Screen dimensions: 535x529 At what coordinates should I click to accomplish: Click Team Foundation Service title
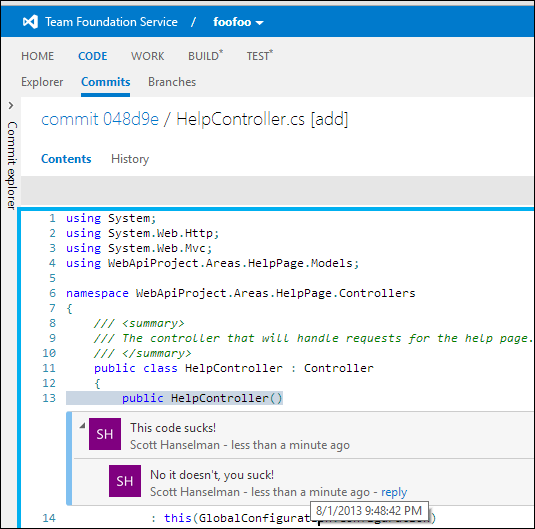[111, 22]
